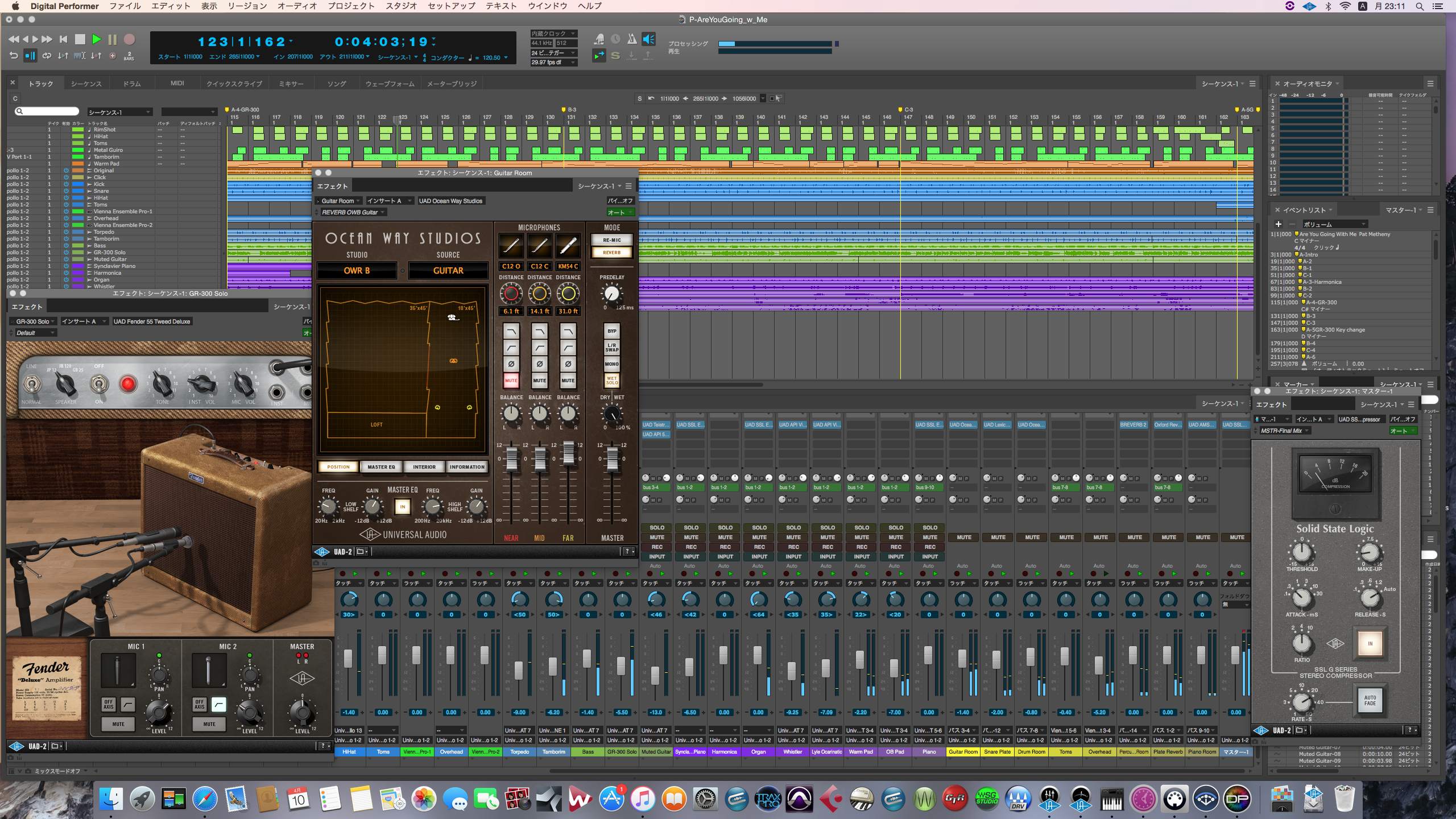1456x819 pixels.
Task: Toggle the SSL compressor IN button
Action: (x=1370, y=643)
